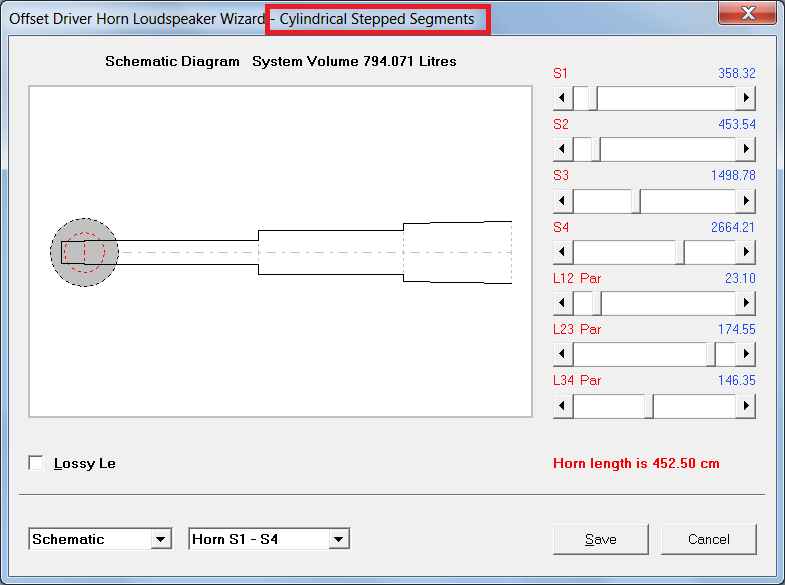Click the Horn length is 452.50 cm text
The width and height of the screenshot is (785, 585).
click(x=636, y=463)
